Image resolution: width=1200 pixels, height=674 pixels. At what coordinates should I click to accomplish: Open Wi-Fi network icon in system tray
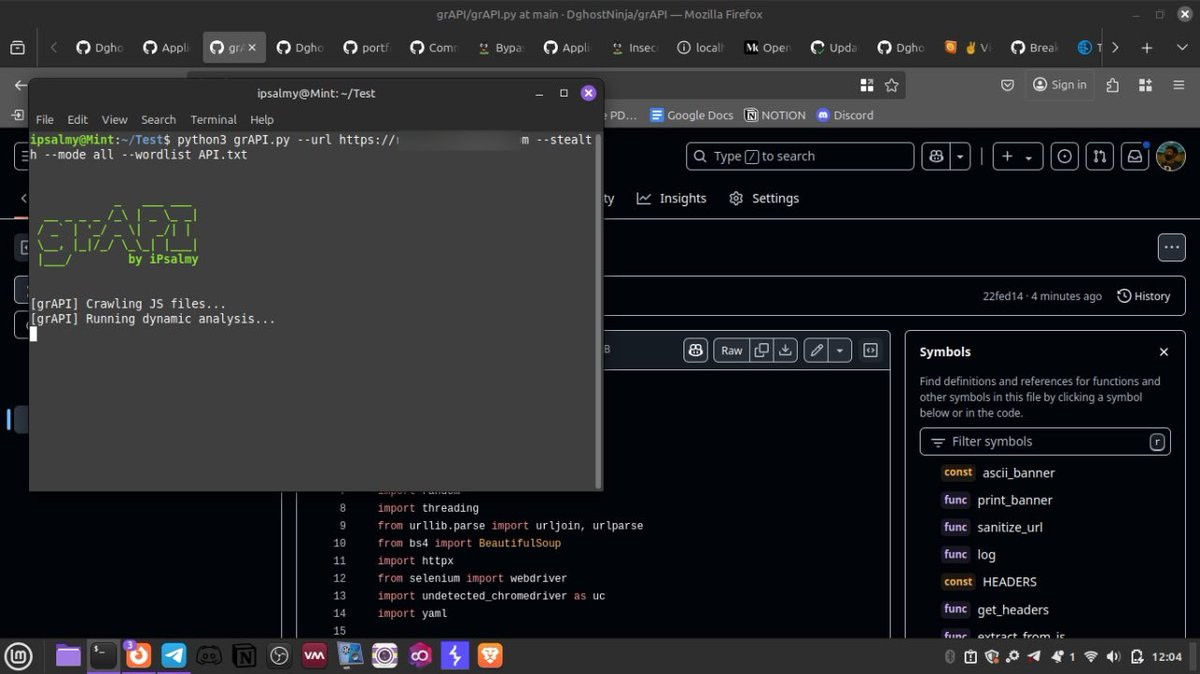coord(1090,657)
